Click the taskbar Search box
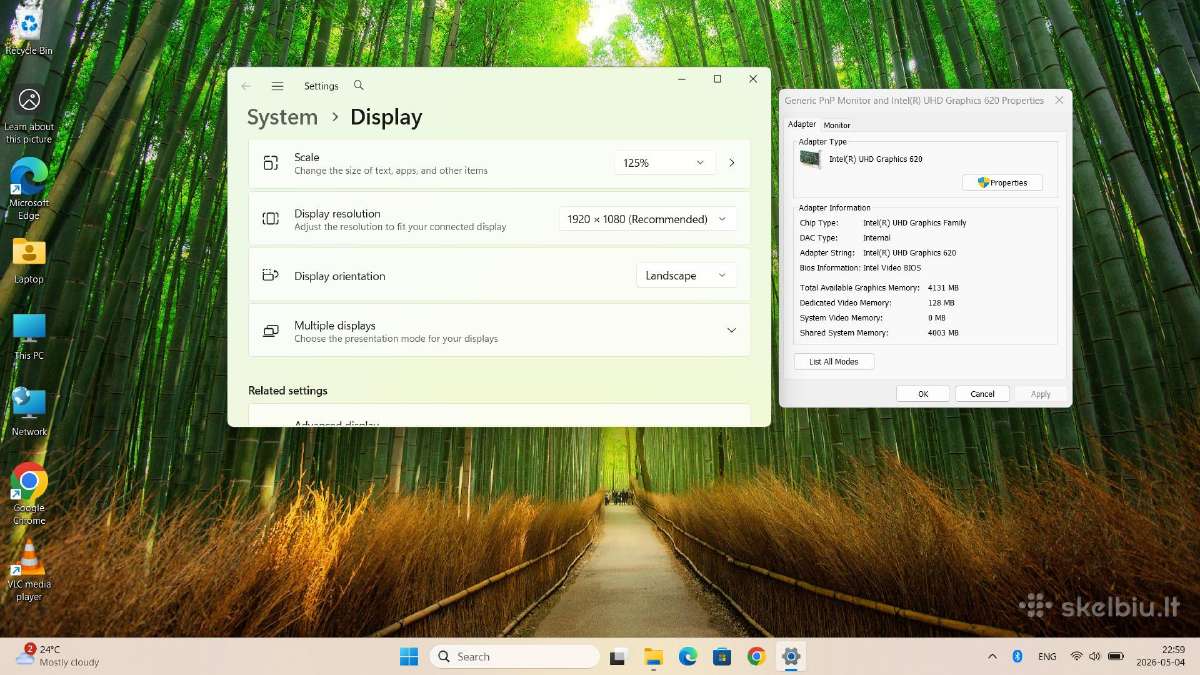This screenshot has width=1200, height=675. (x=515, y=656)
